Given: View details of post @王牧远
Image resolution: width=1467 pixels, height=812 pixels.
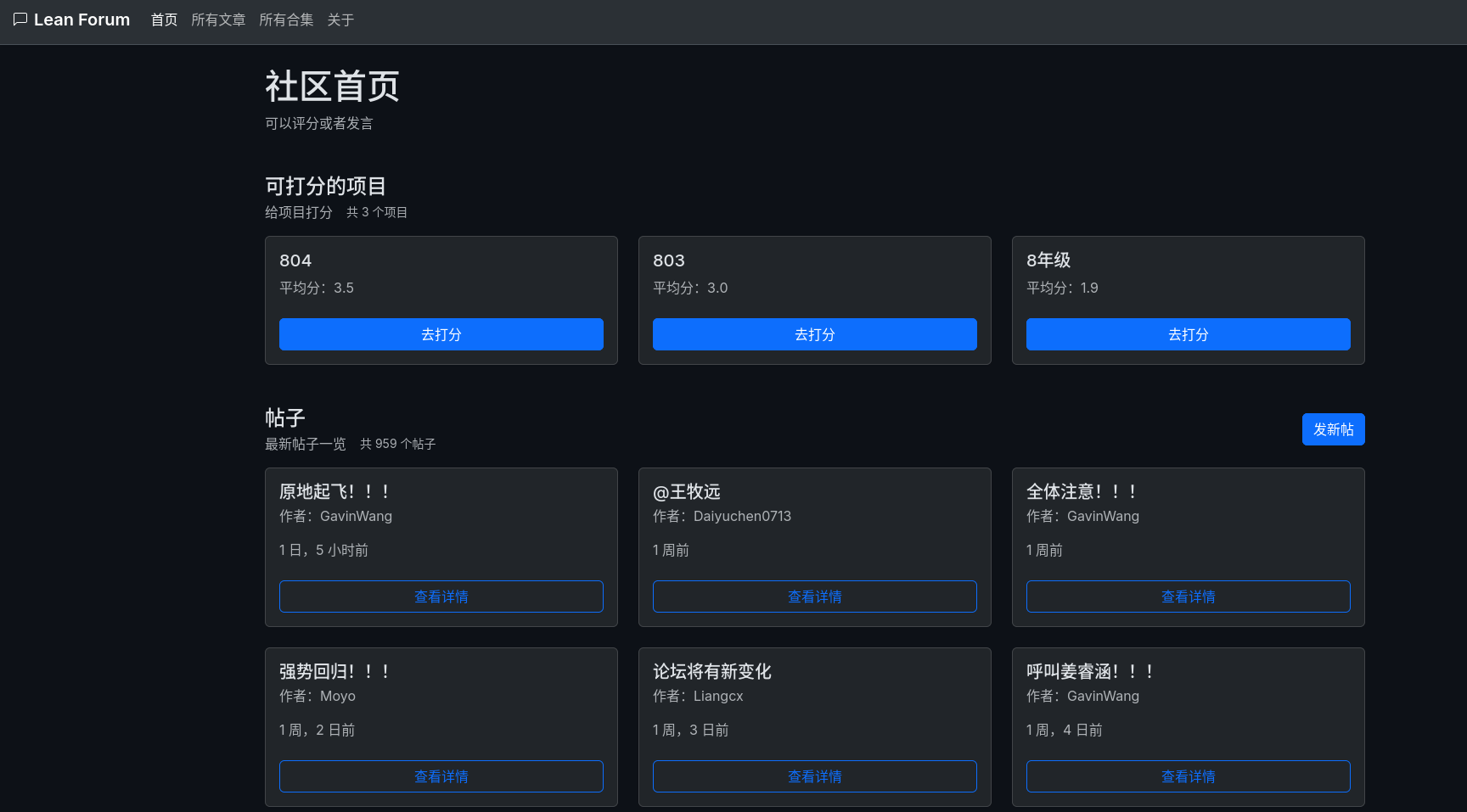Looking at the screenshot, I should coord(815,596).
